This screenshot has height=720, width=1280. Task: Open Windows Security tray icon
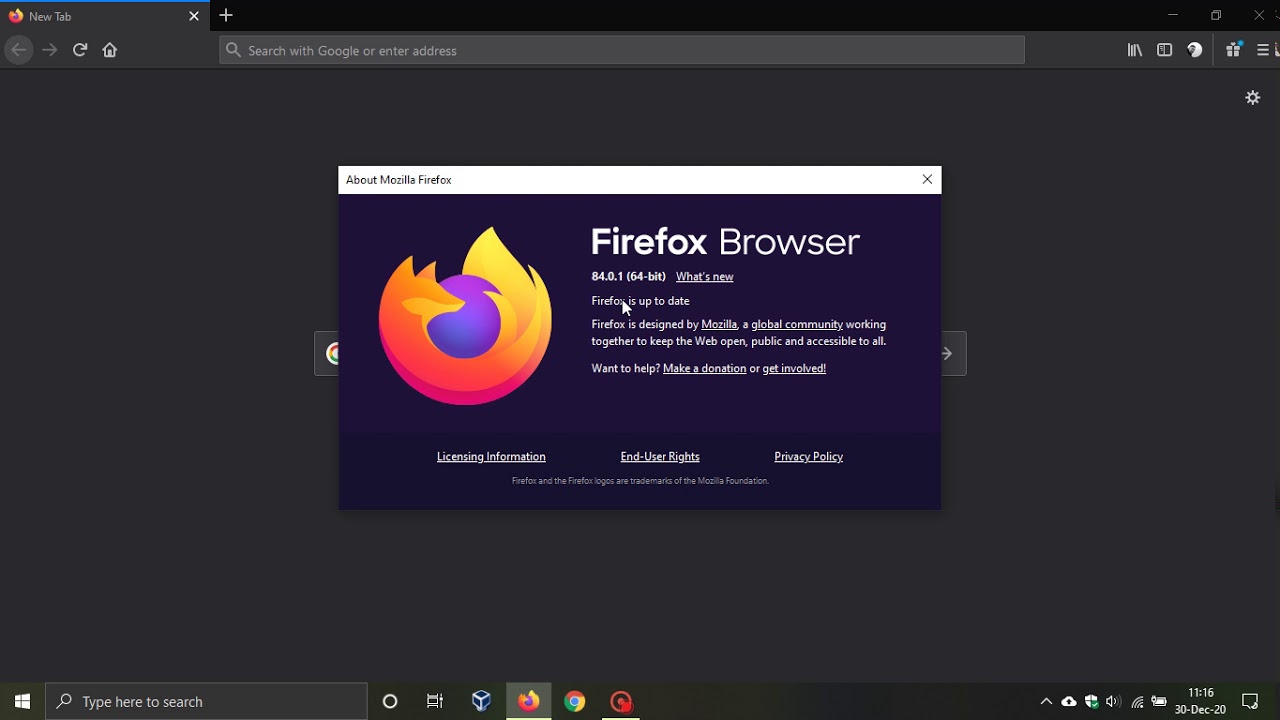(1092, 702)
